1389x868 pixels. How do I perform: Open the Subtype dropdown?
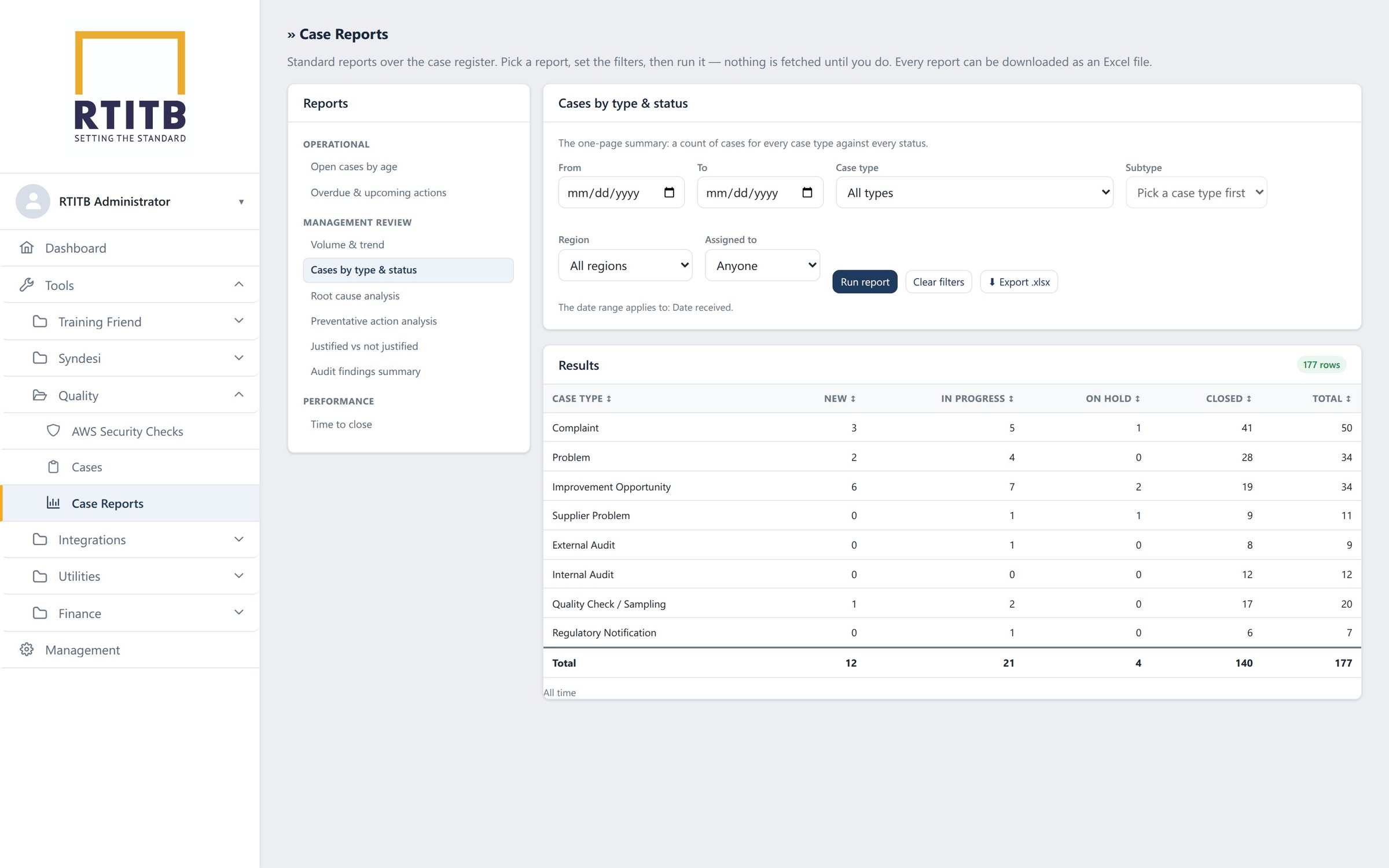pyautogui.click(x=1196, y=193)
